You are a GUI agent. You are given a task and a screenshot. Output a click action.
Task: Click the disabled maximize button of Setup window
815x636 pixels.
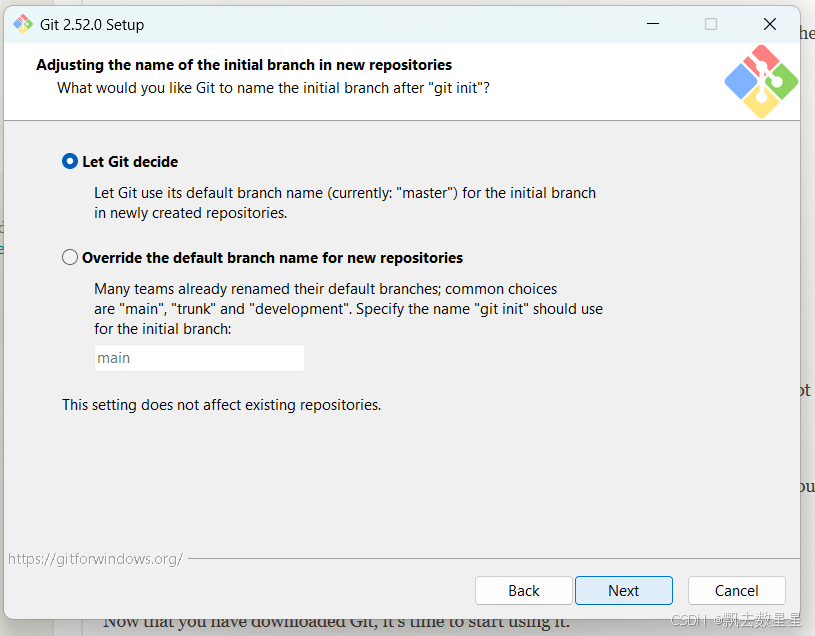tap(711, 24)
